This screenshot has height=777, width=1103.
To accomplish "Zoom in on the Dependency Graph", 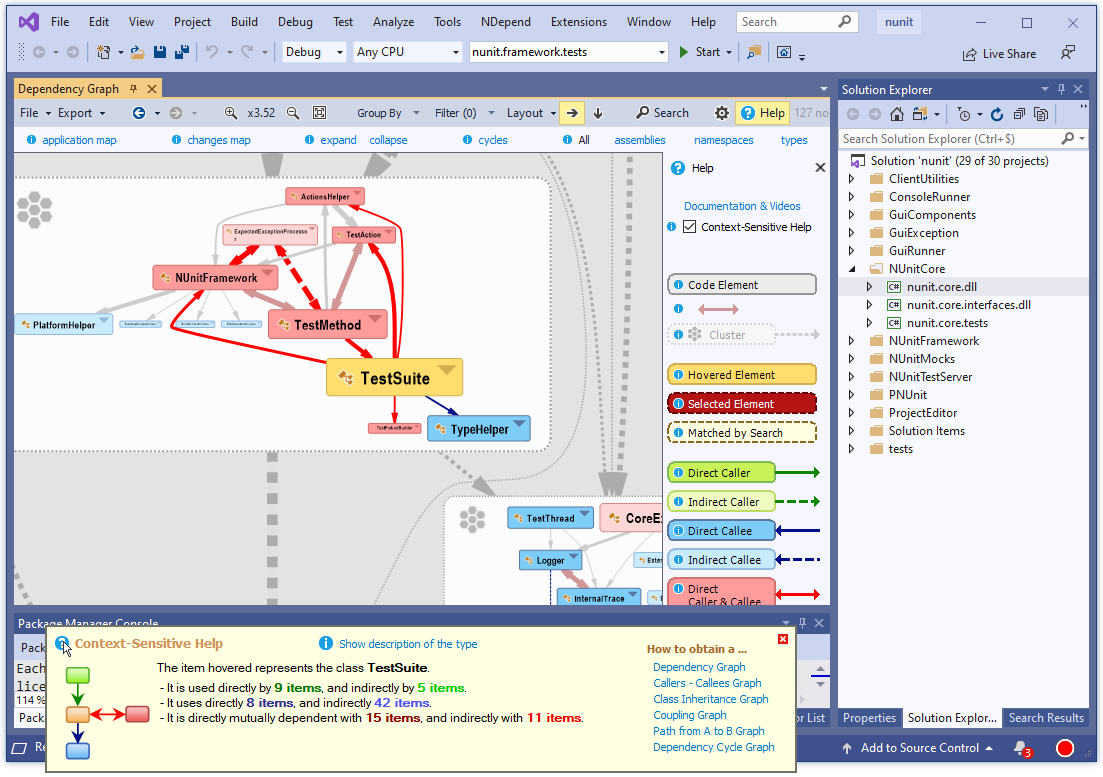I will click(231, 113).
